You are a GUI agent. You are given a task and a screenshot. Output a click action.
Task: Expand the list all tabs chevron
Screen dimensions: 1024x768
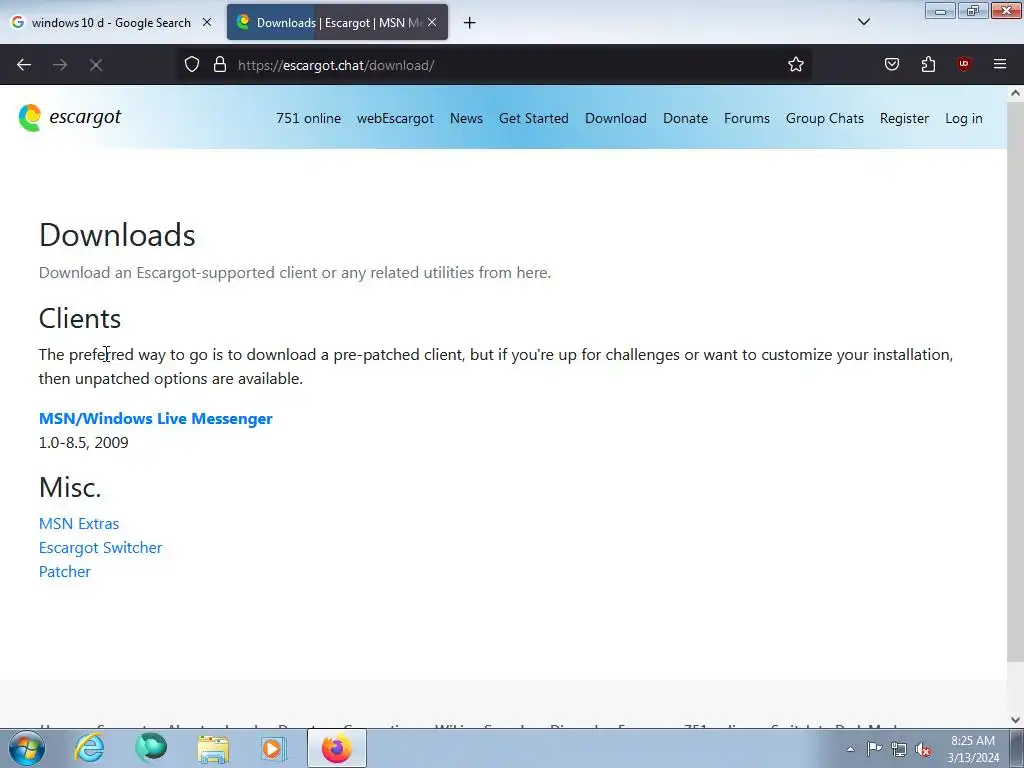click(864, 22)
